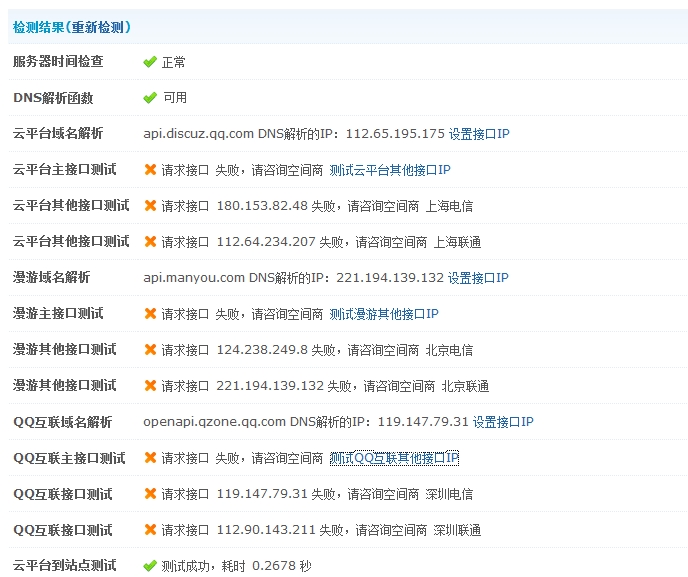Select the 云平台到站点测试 row label
Viewport: 688px width, 577px height.
(64, 566)
